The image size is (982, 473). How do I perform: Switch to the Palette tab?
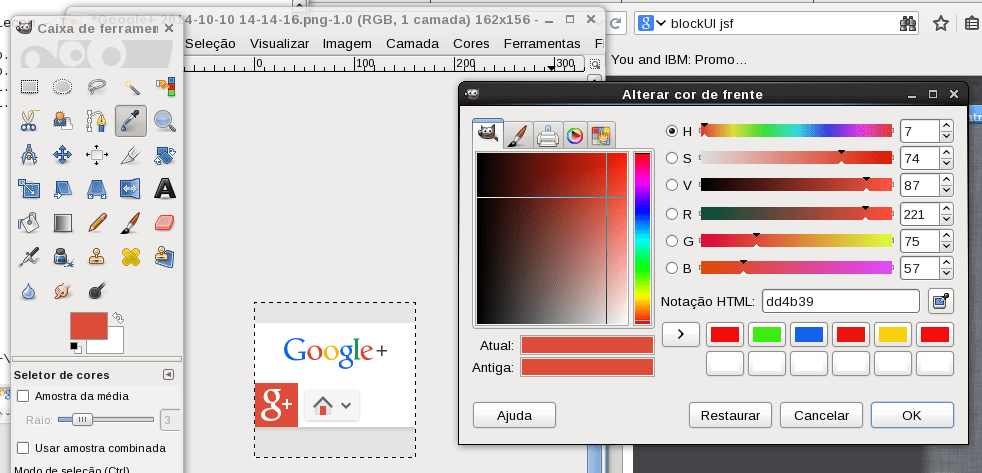tap(601, 135)
